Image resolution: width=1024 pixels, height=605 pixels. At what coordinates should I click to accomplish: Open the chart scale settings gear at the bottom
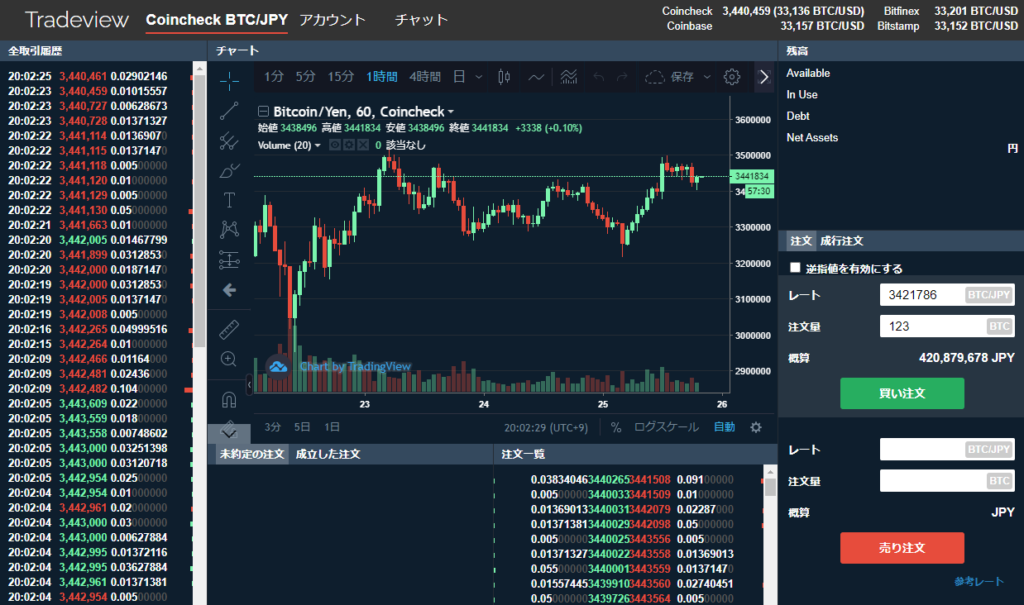click(756, 427)
